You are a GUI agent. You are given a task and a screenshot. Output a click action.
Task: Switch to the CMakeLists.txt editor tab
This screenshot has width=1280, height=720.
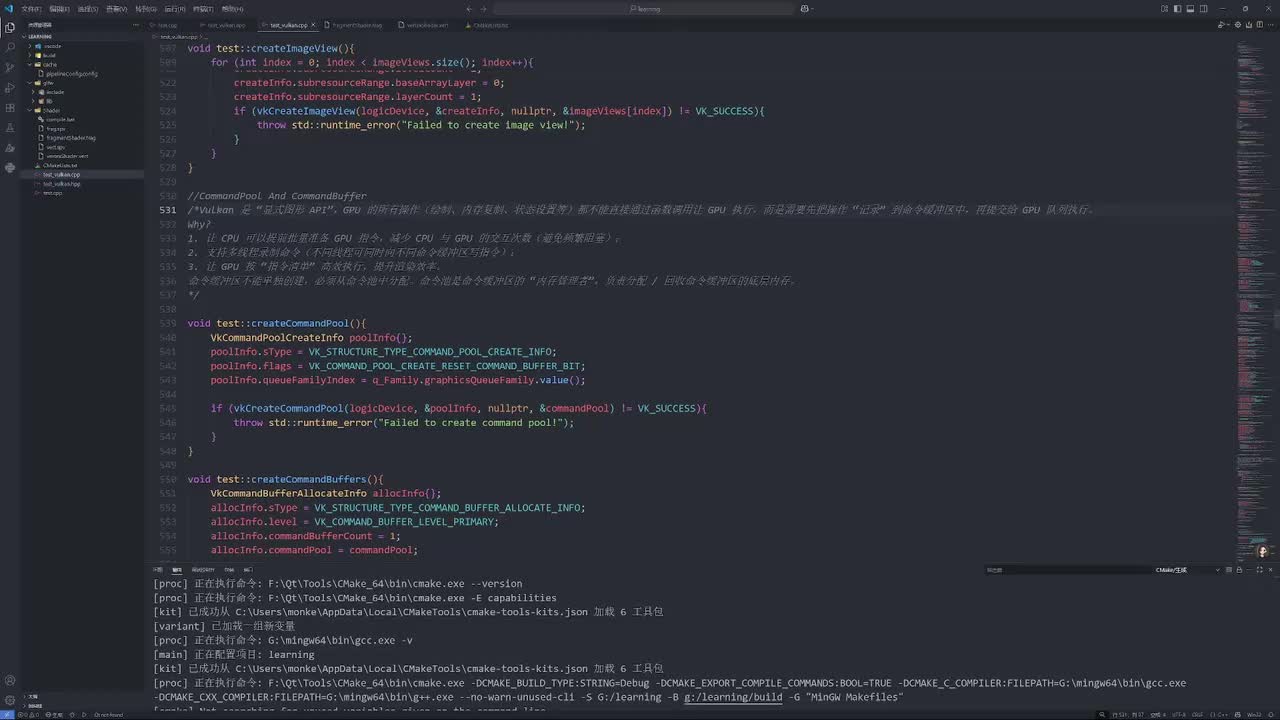click(x=490, y=25)
